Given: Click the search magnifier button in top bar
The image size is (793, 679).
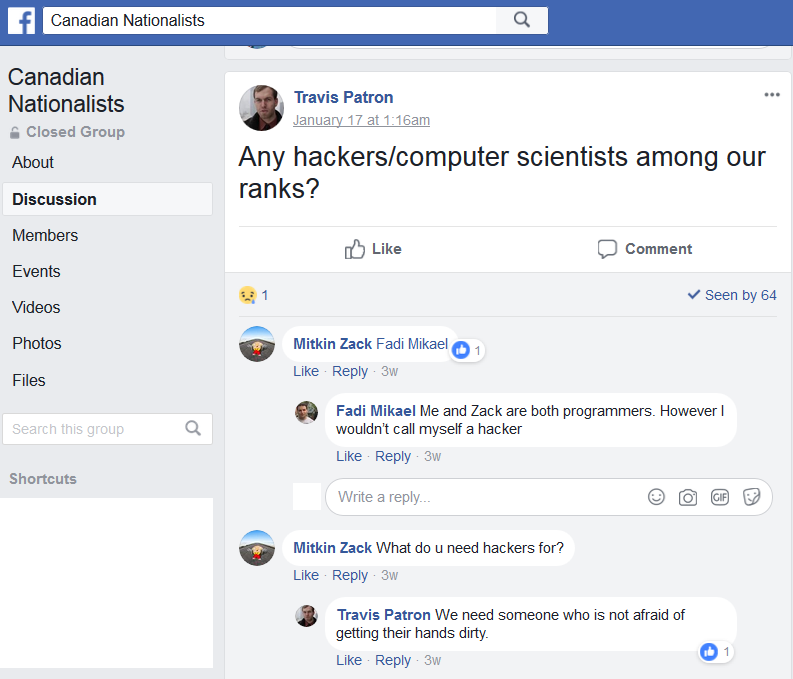Looking at the screenshot, I should pyautogui.click(x=521, y=20).
